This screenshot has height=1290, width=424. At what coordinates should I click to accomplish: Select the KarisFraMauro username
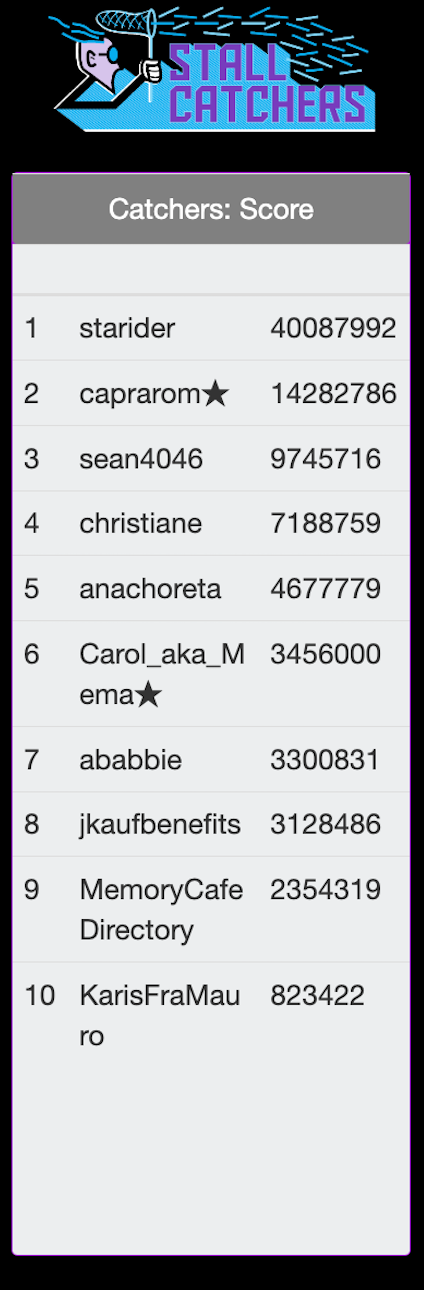pyautogui.click(x=159, y=1016)
